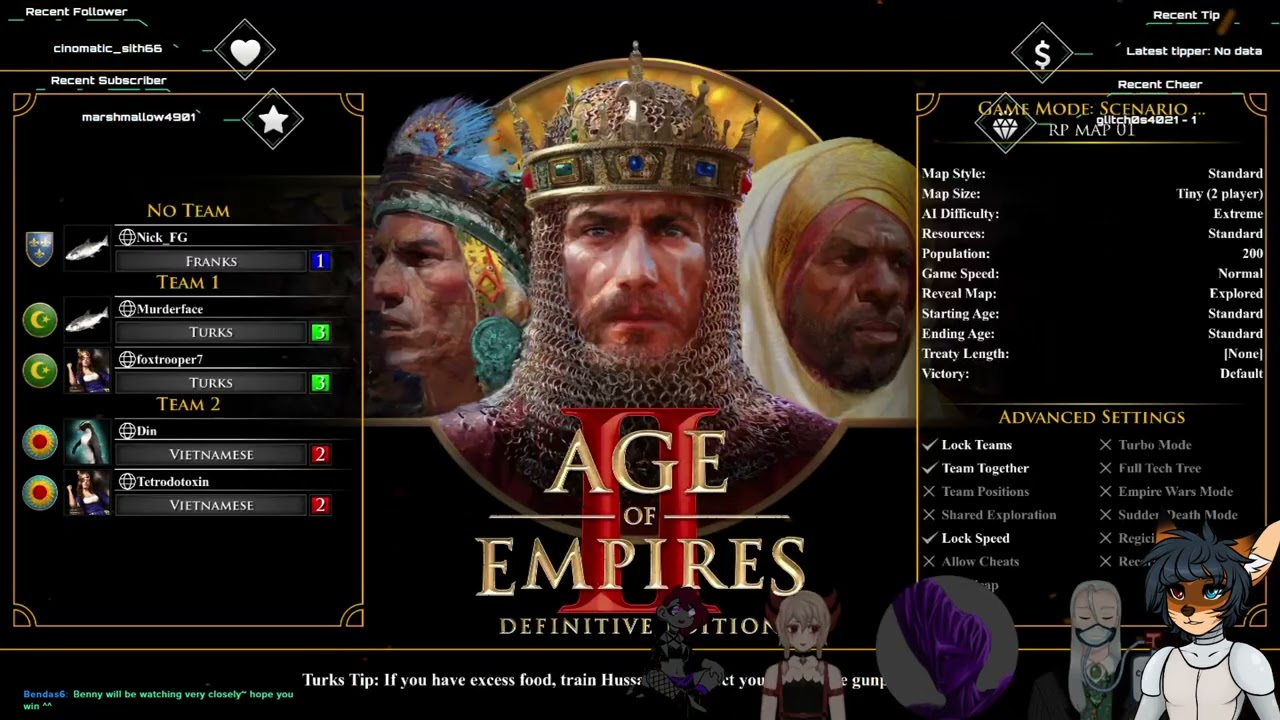Screen dimensions: 1280x720
Task: Click the Victory value Default
Action: click(1241, 374)
